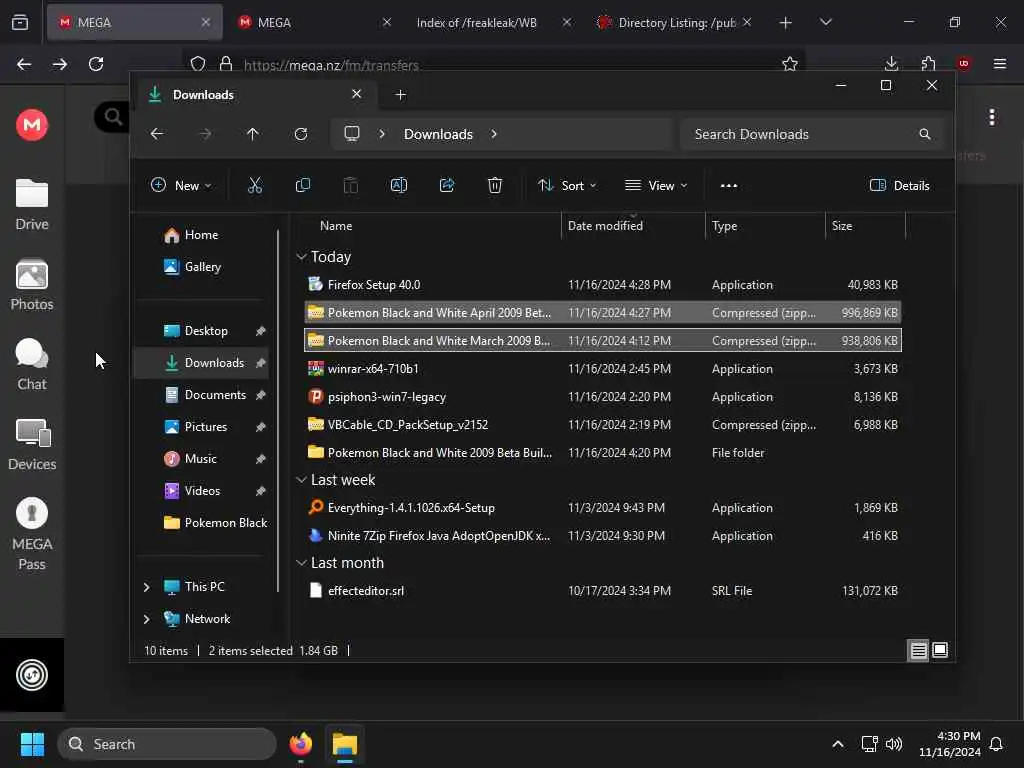
Task: Open a new Firefox tab
Action: (785, 22)
